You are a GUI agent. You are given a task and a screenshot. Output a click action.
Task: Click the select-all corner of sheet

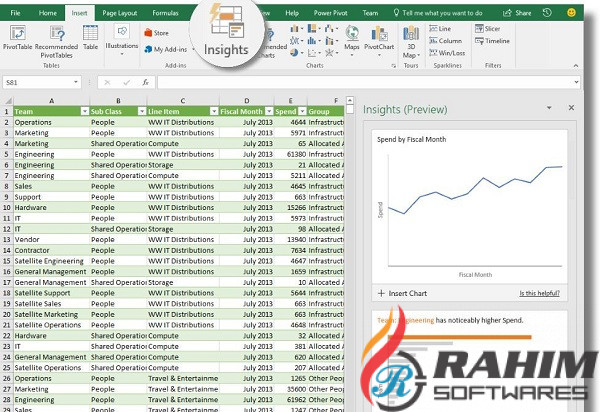pyautogui.click(x=8, y=101)
